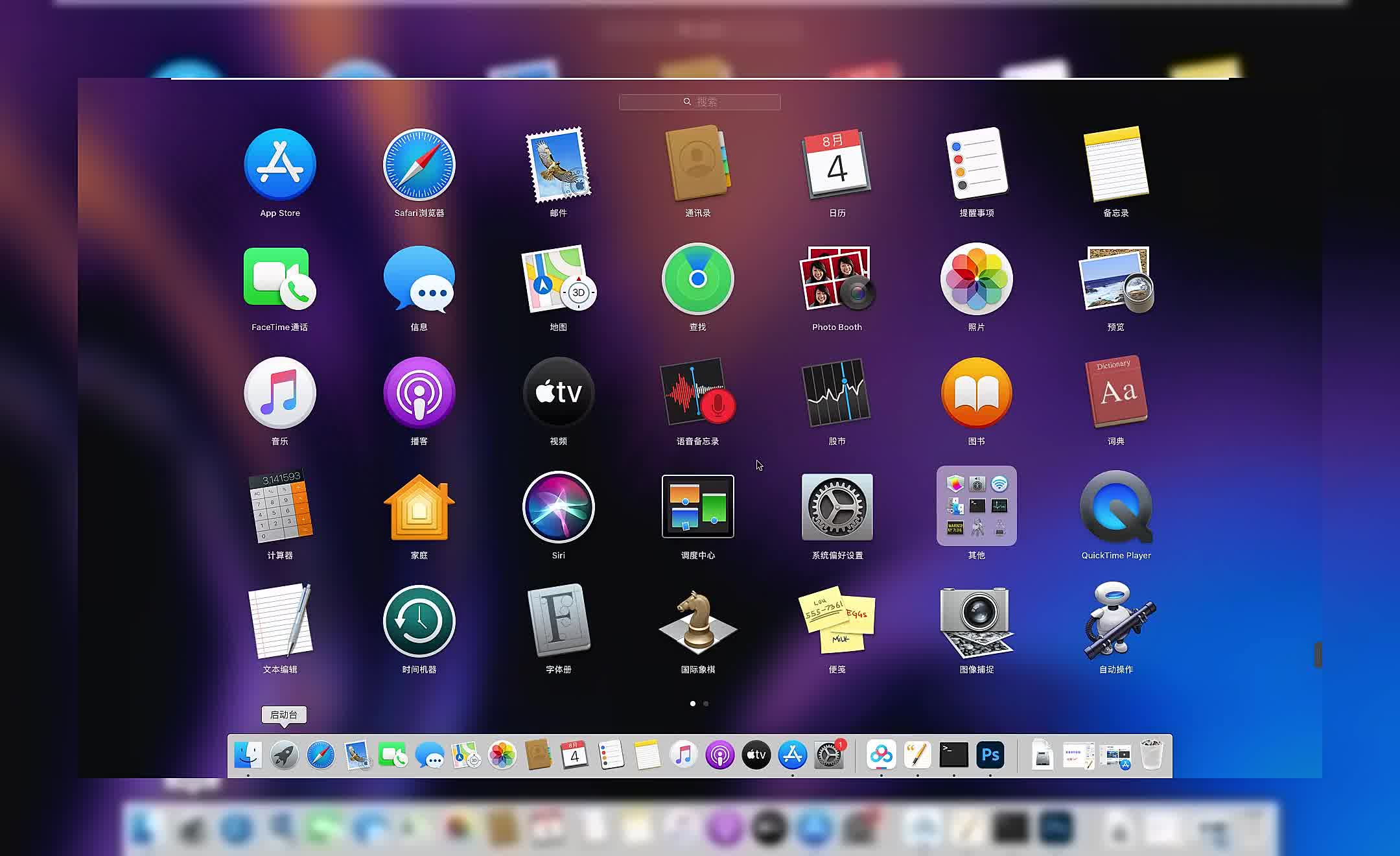Click the 搜索 search input field

pyautogui.click(x=700, y=101)
